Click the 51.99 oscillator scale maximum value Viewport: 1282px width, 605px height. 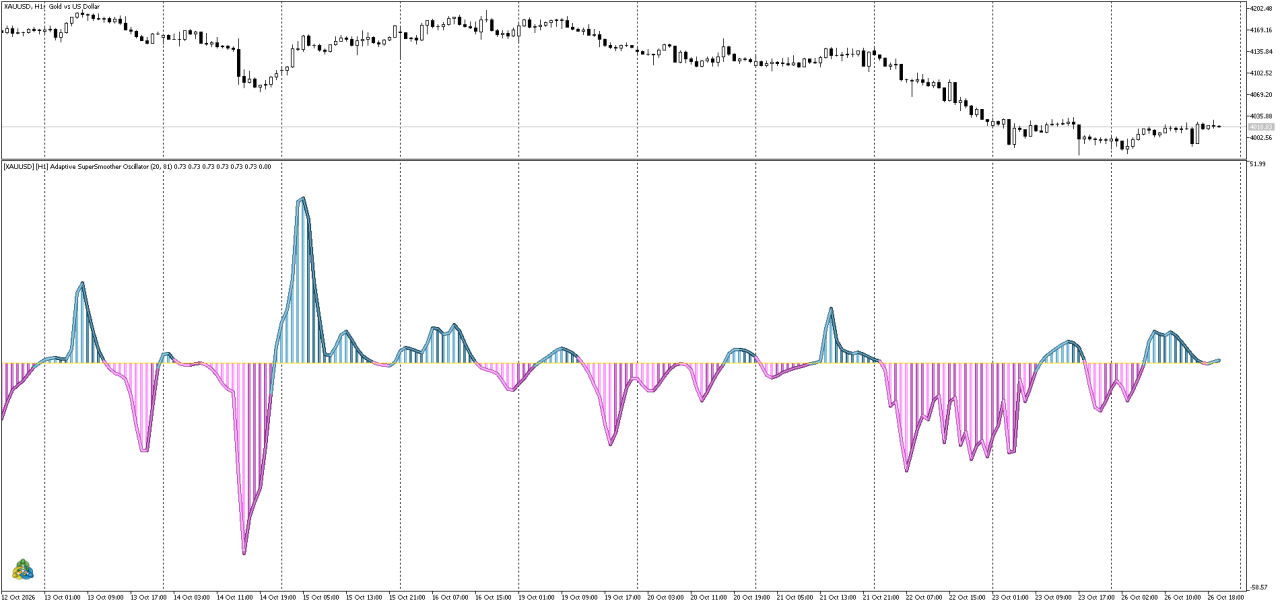point(1257,163)
